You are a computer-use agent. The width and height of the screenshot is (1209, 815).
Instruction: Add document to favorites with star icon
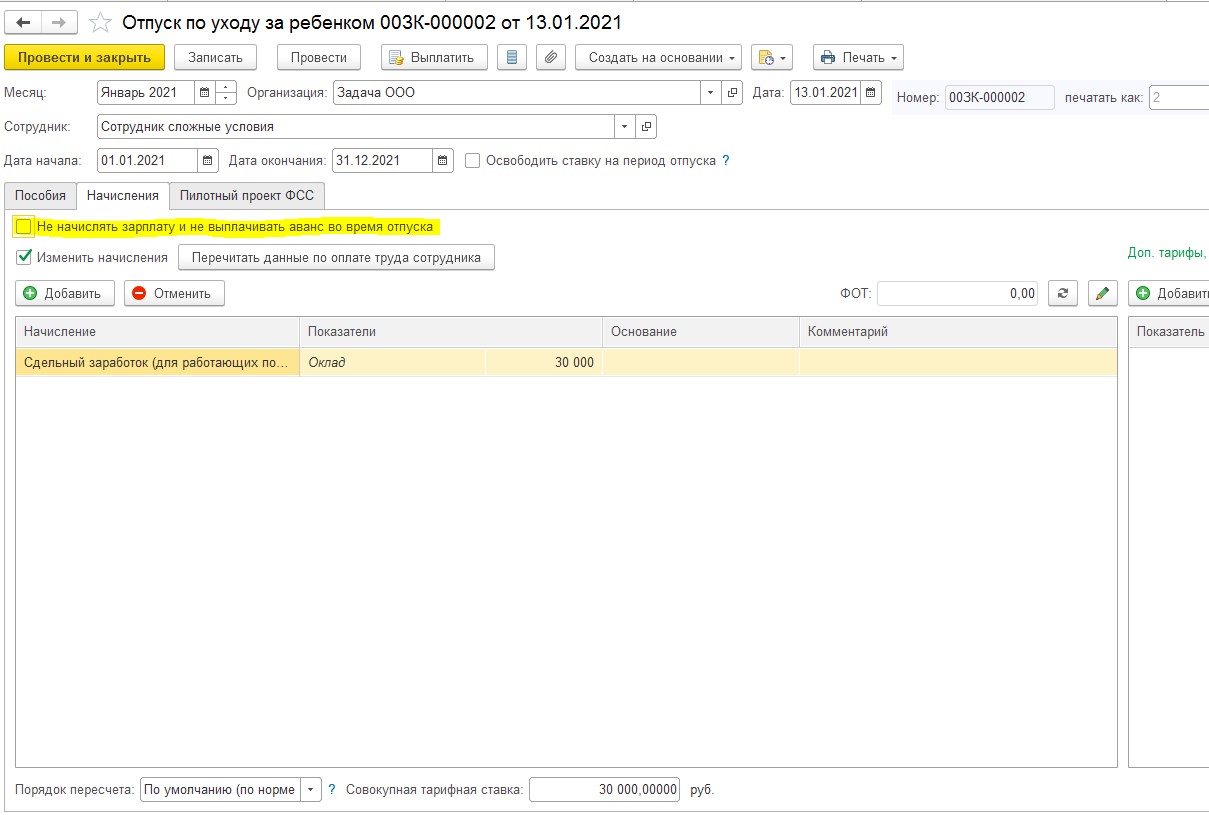point(100,22)
